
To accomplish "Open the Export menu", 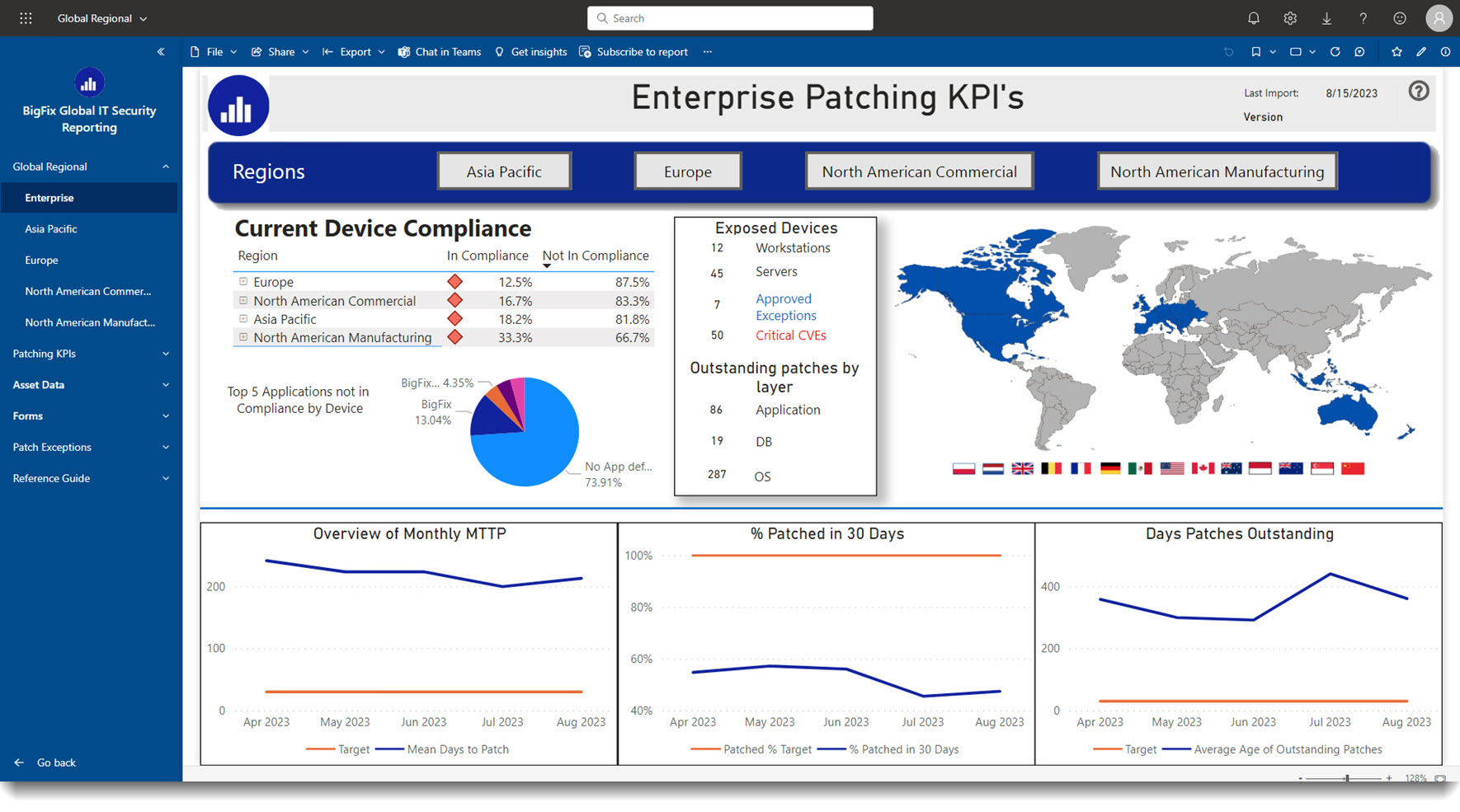I will (354, 52).
